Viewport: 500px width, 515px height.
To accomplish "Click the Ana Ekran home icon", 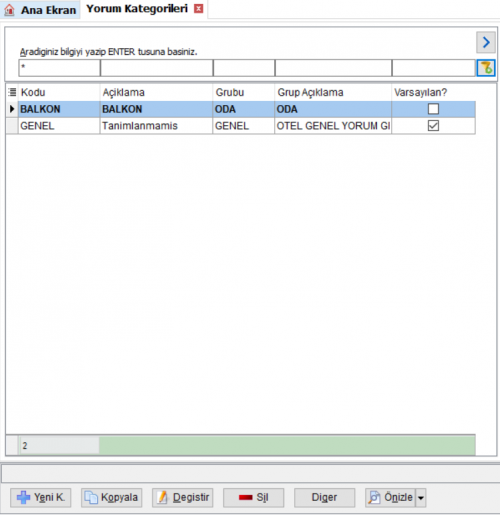I will tap(9, 10).
